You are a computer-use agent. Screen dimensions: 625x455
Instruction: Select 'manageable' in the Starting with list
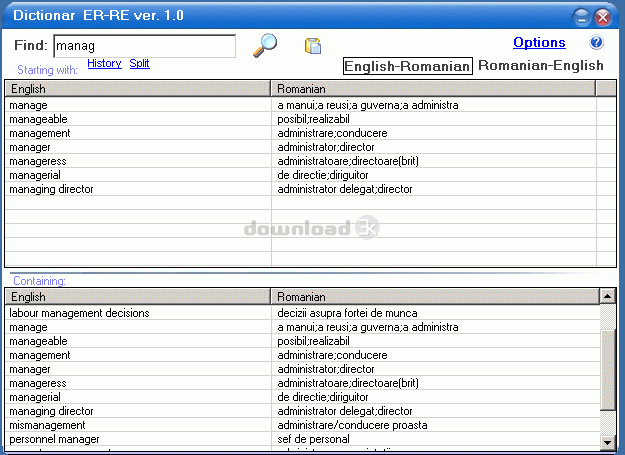point(38,119)
